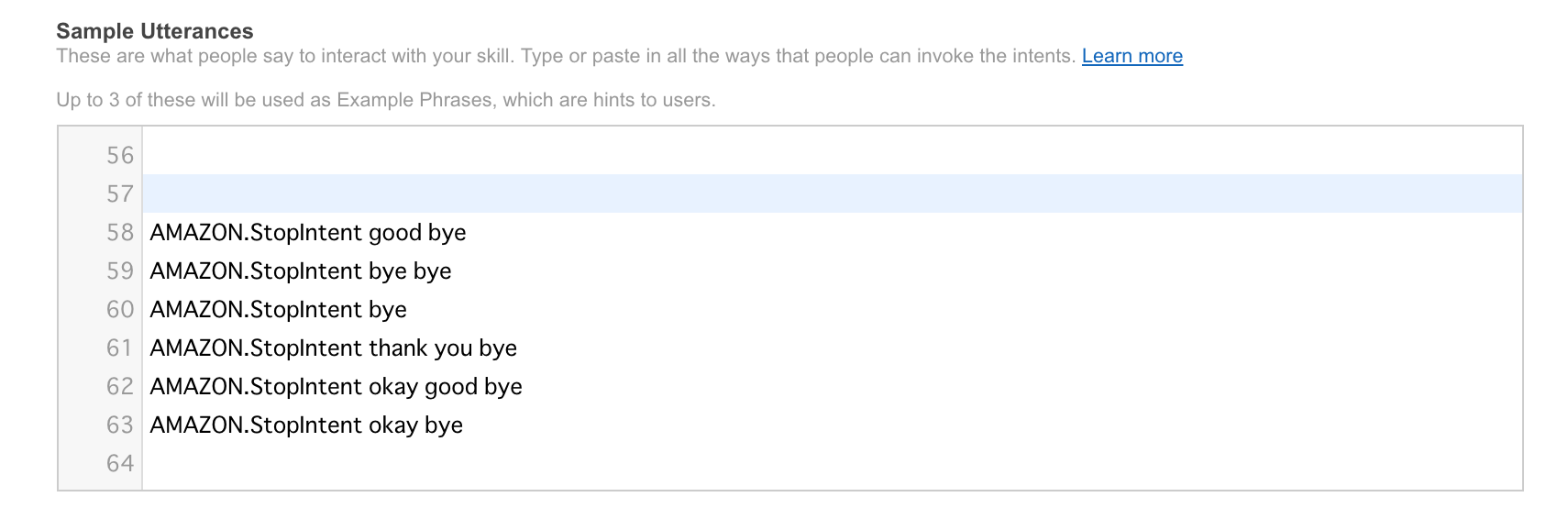Click the 'AMAZON.StopIntent bye bye' utterance
The height and width of the screenshot is (530, 1568).
(x=301, y=271)
